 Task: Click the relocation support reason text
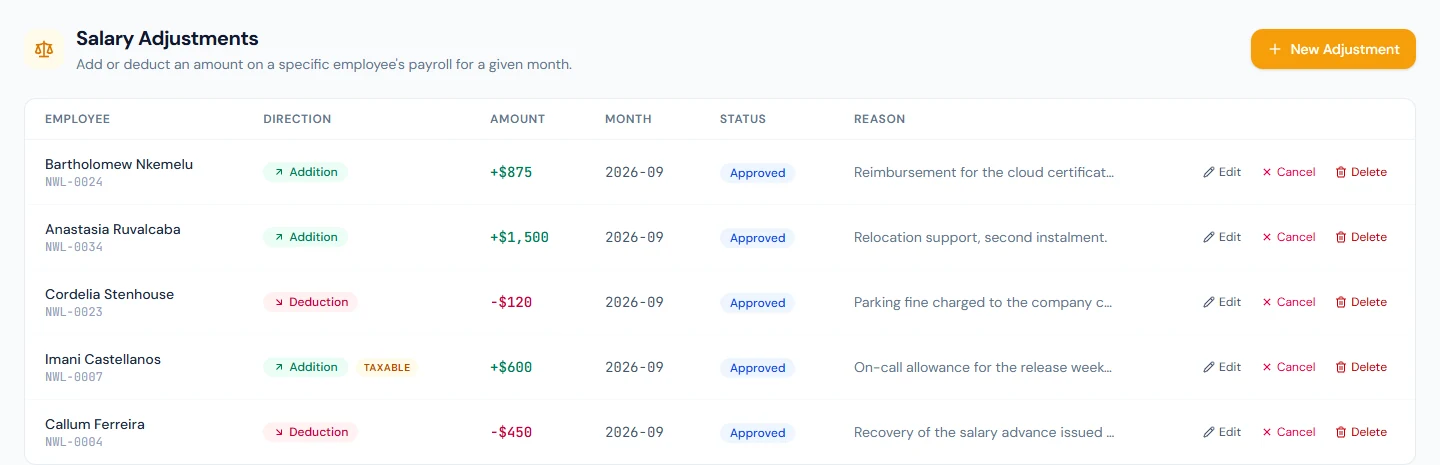(x=980, y=237)
